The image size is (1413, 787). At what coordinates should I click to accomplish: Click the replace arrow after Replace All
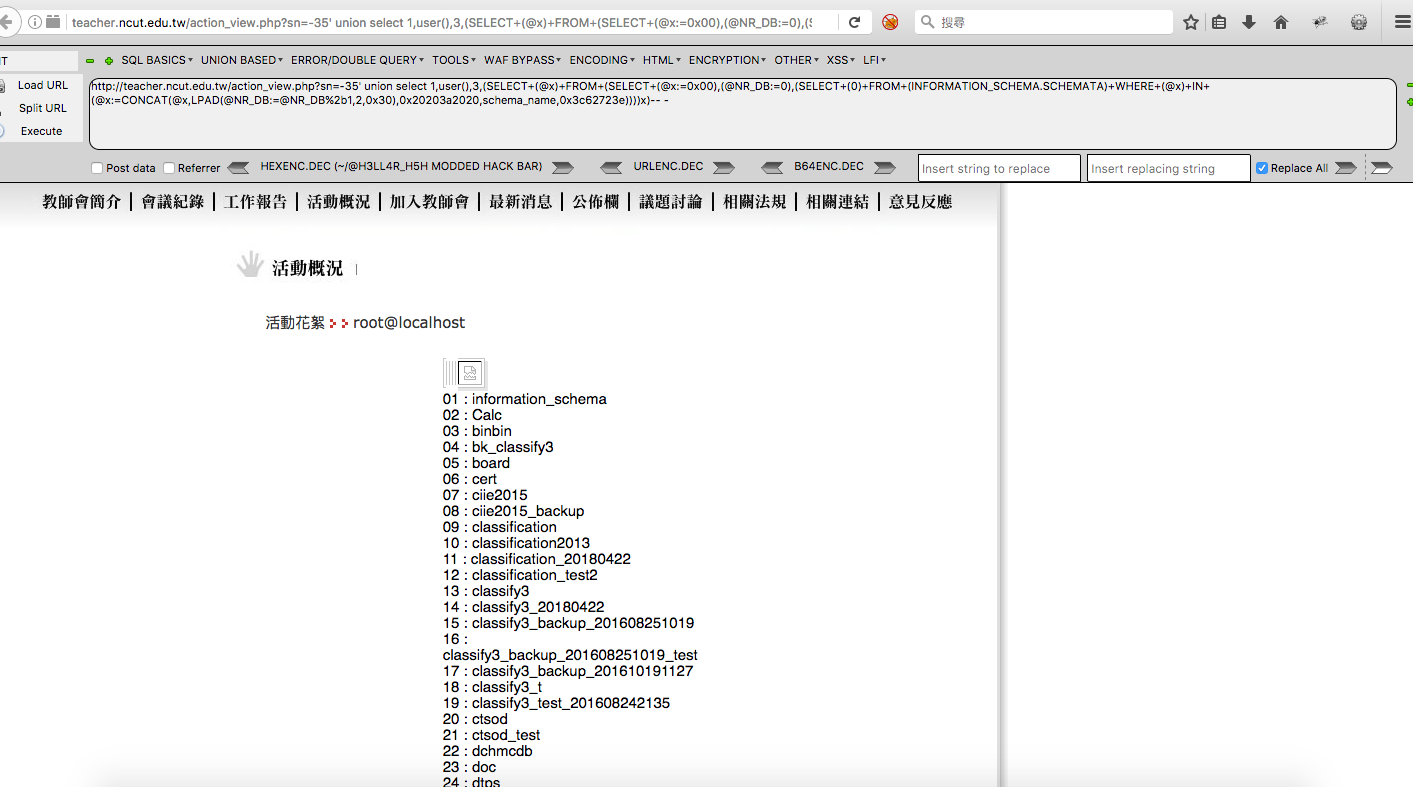(1346, 167)
